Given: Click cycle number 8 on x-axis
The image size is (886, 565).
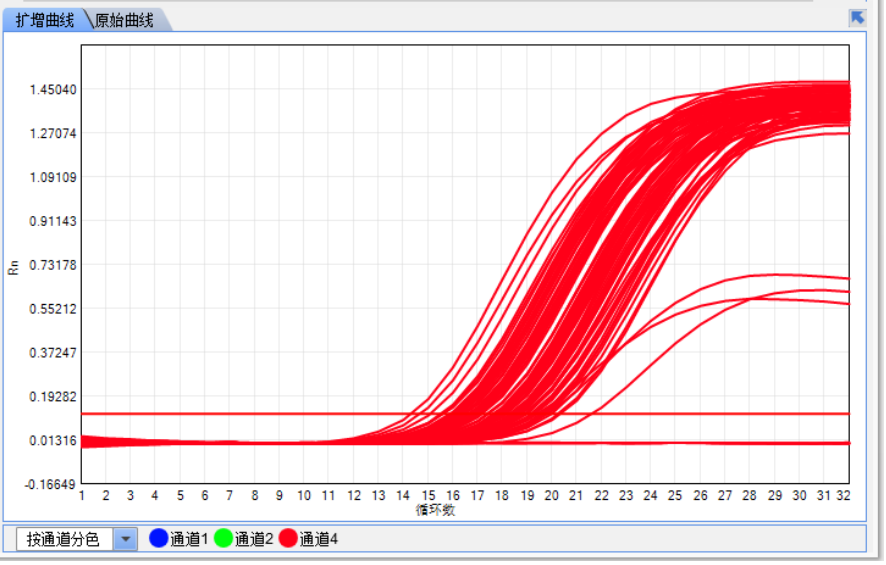Looking at the screenshot, I should pyautogui.click(x=255, y=497).
